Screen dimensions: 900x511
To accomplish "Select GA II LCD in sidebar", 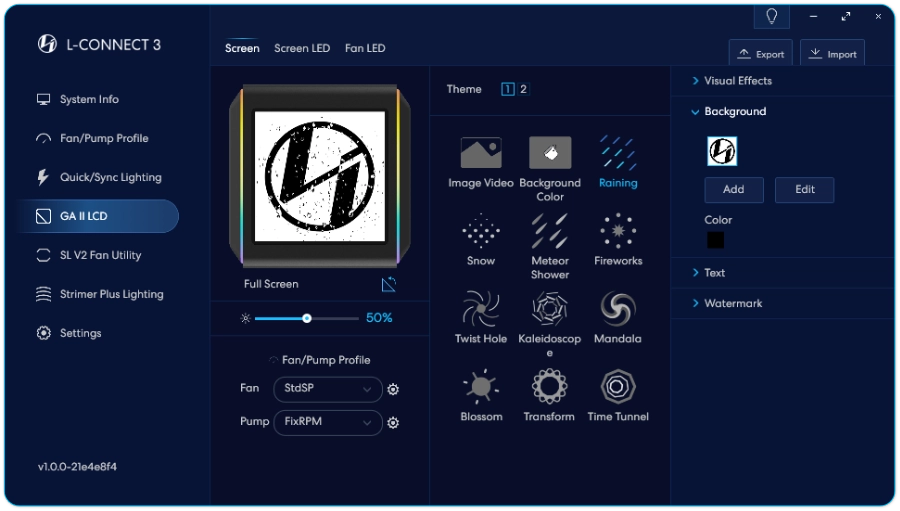I will [99, 216].
